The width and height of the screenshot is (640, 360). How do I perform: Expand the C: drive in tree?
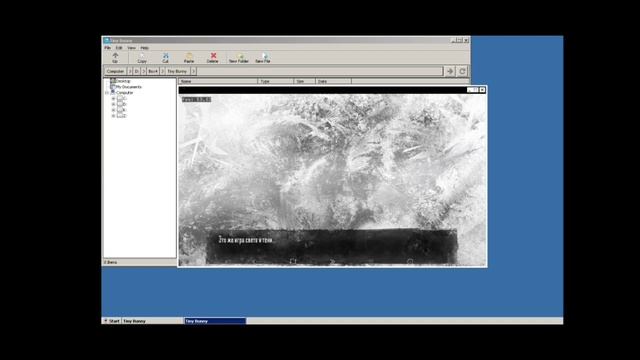[113, 98]
